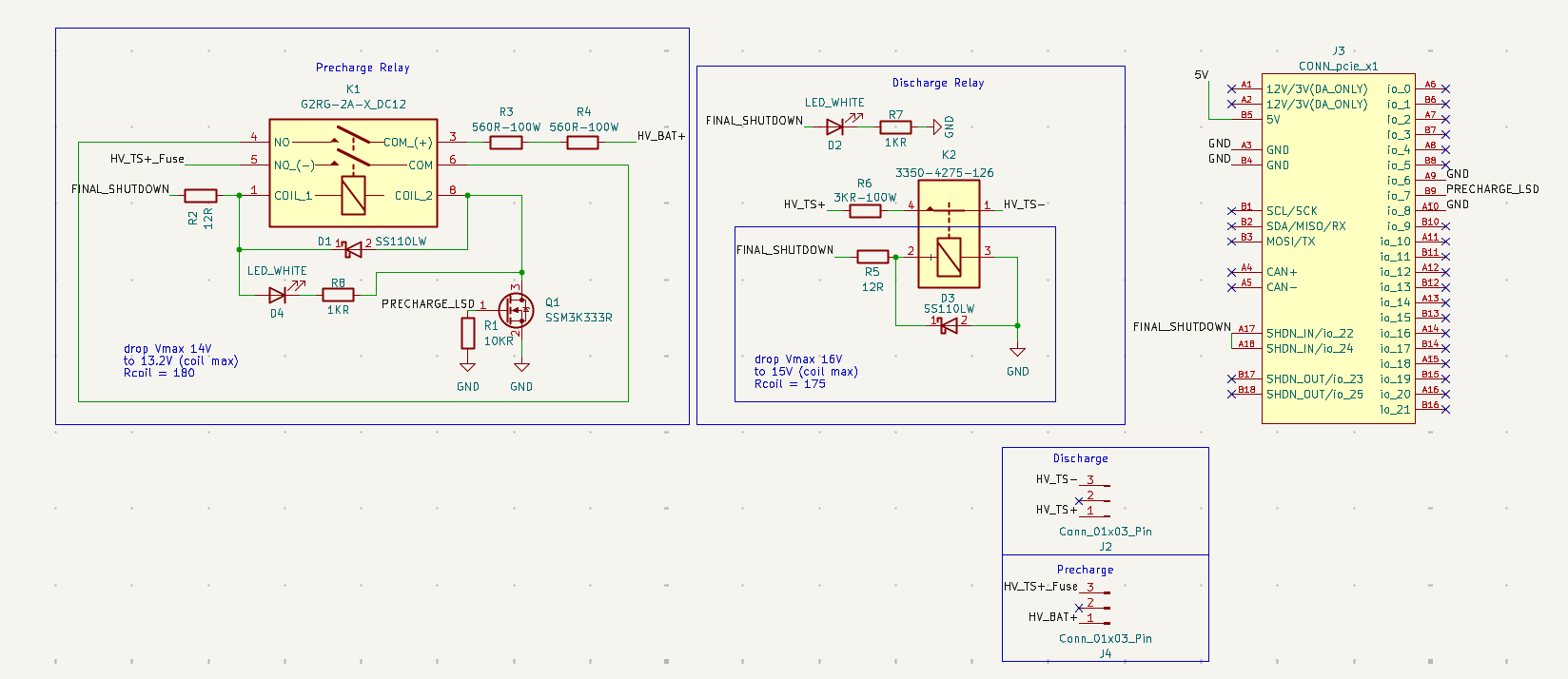Select GND symbol below resistor R1

click(467, 366)
